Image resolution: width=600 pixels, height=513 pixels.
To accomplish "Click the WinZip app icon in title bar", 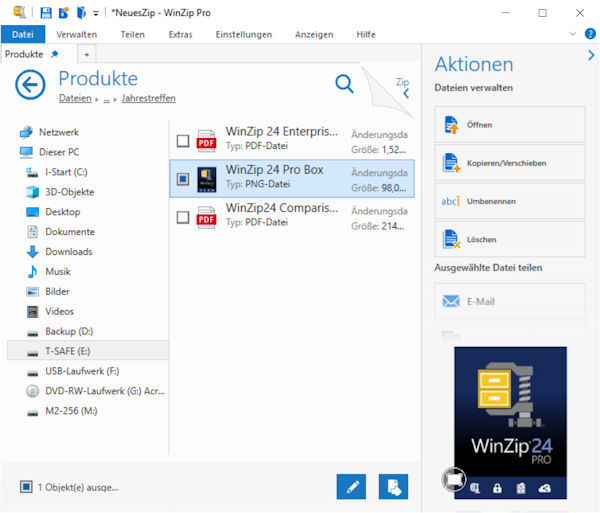I will pos(20,12).
